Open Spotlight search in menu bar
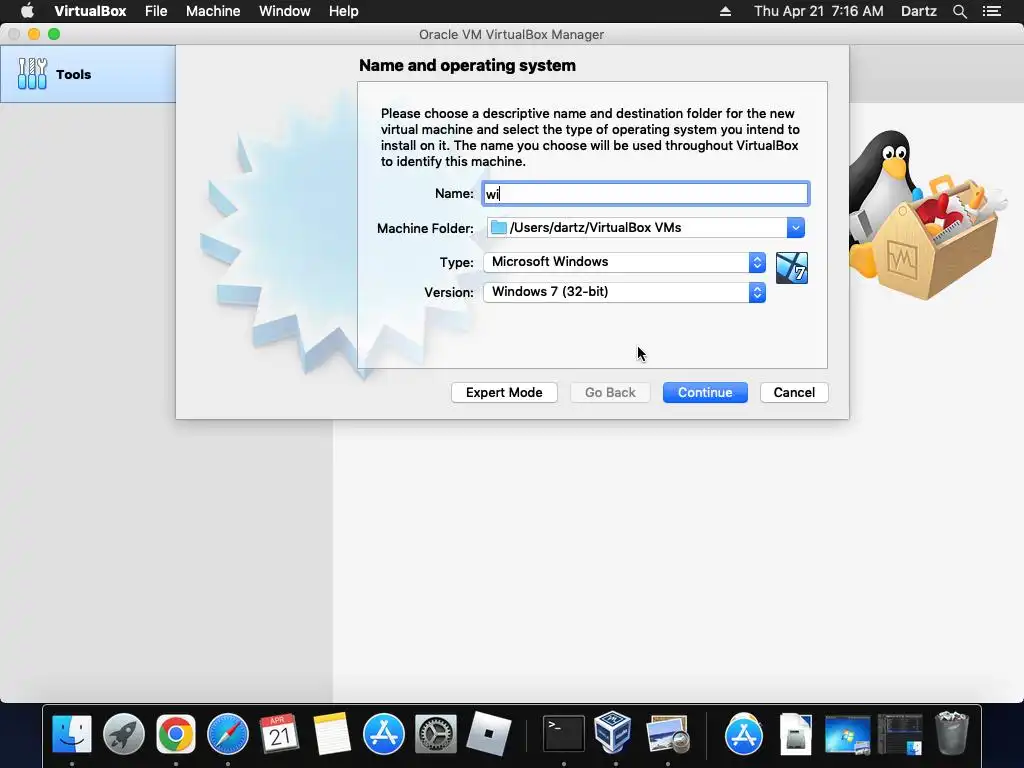Viewport: 1024px width, 768px height. (x=959, y=11)
